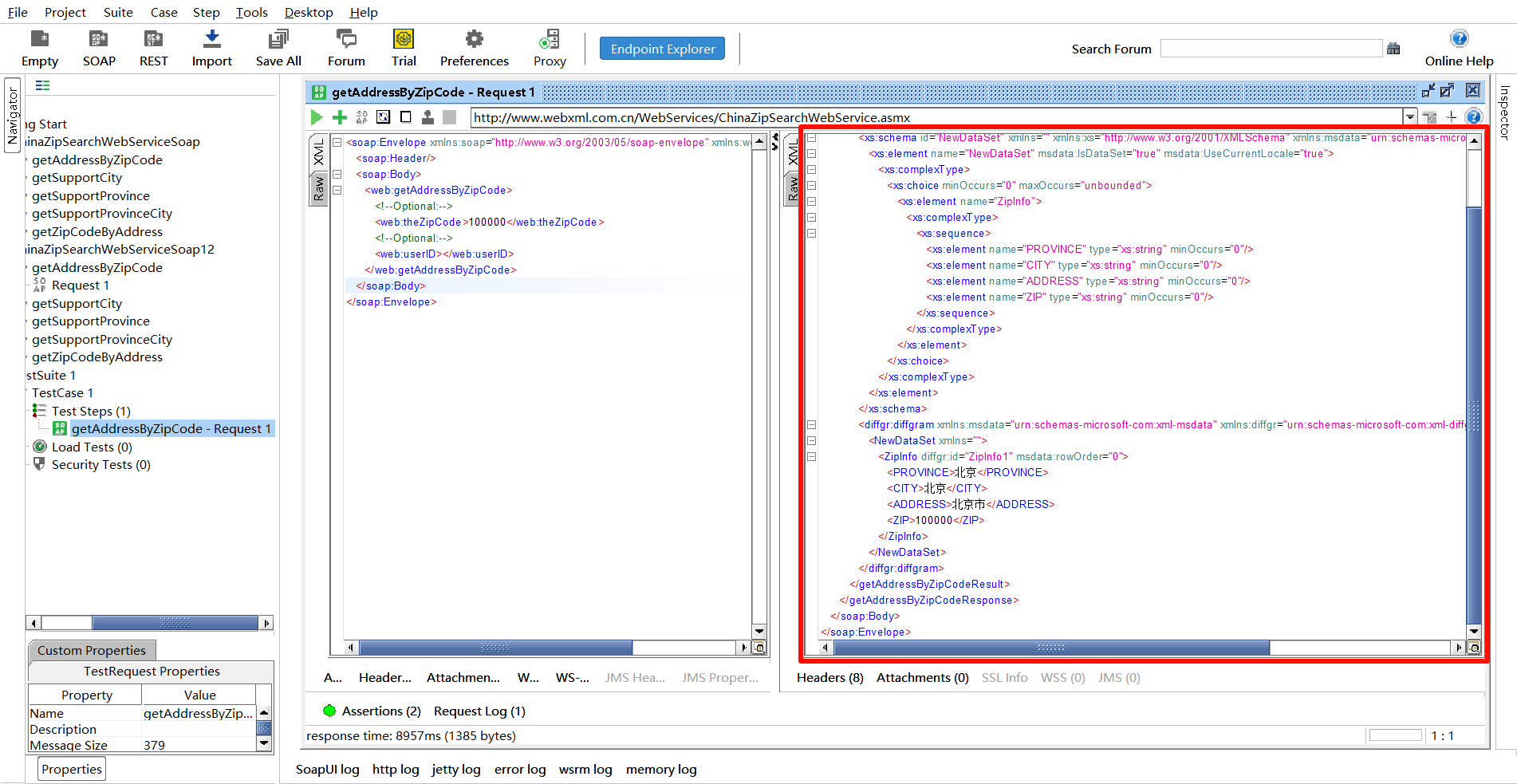The image size is (1517, 784).
Task: Click the thin plus icon beside endpoint bar
Action: (x=1452, y=117)
